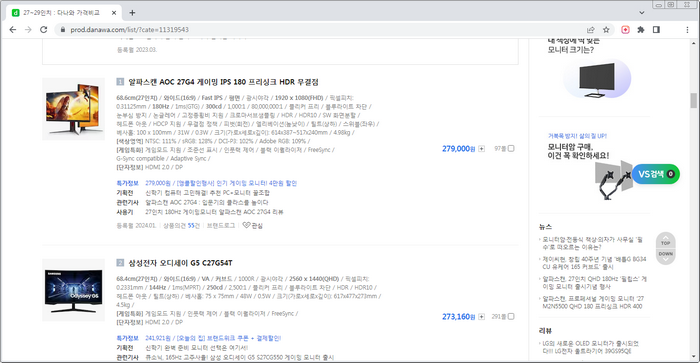700x363 pixels.
Task: Click scrollbar down arrow at bottom
Action: [x=693, y=357]
